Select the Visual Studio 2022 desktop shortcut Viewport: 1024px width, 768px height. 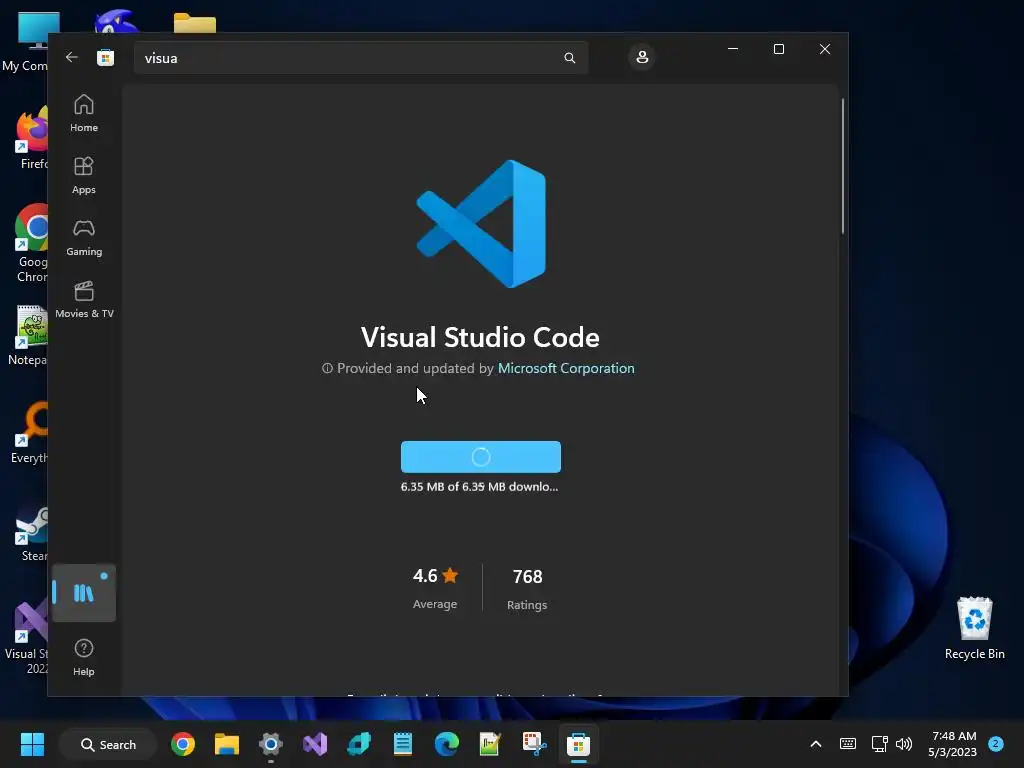tap(27, 637)
